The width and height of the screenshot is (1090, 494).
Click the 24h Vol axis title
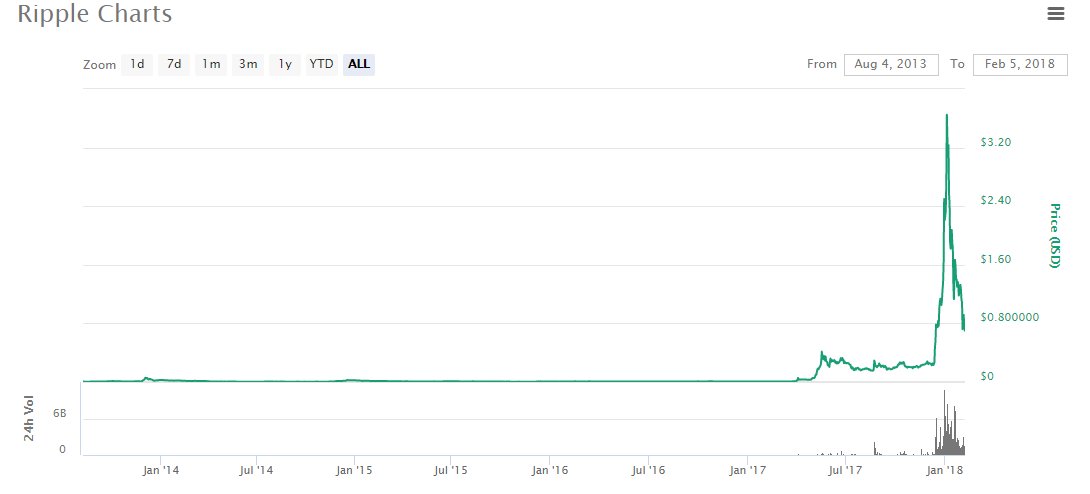tap(29, 419)
